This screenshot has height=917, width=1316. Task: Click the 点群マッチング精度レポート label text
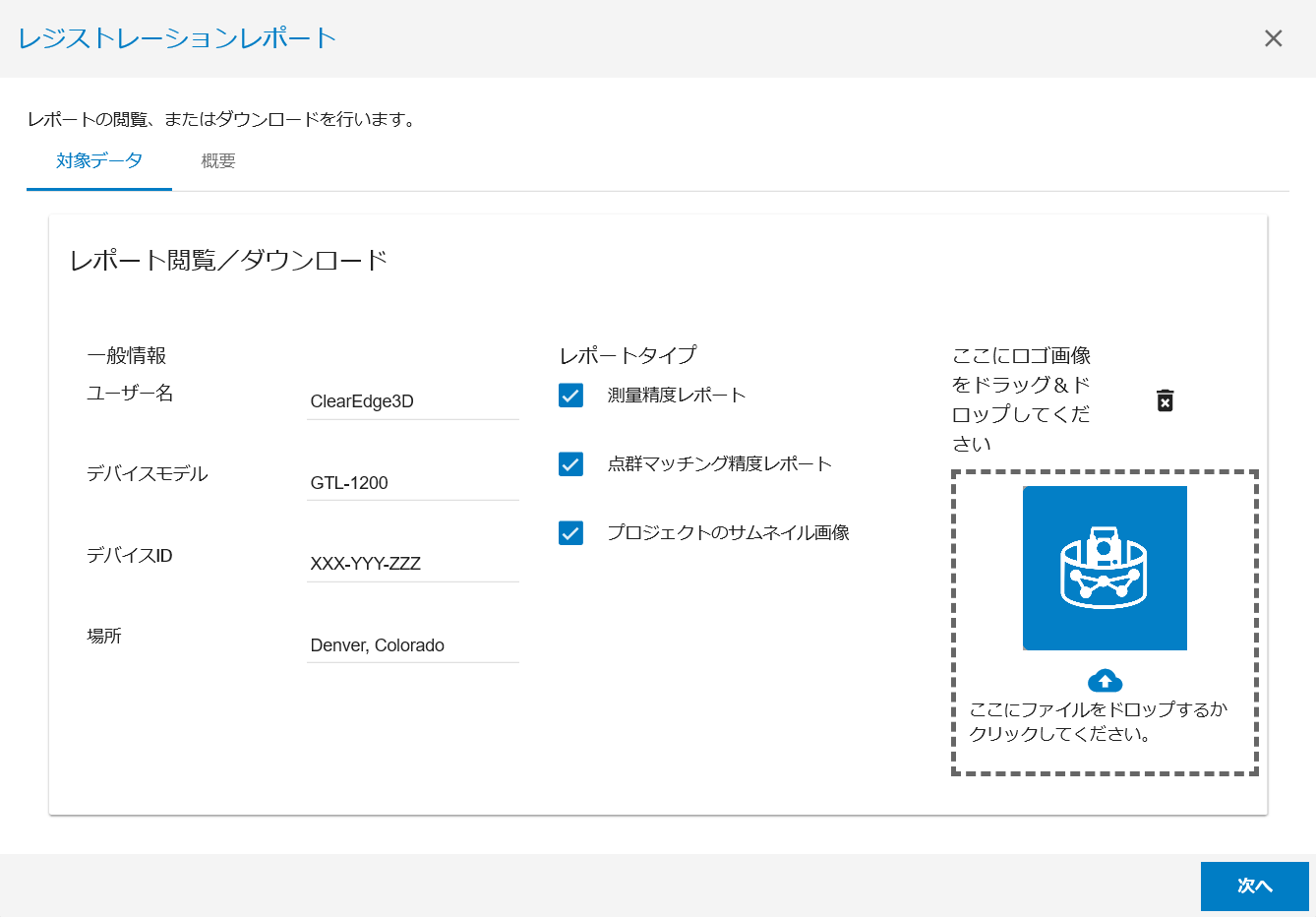coord(719,464)
